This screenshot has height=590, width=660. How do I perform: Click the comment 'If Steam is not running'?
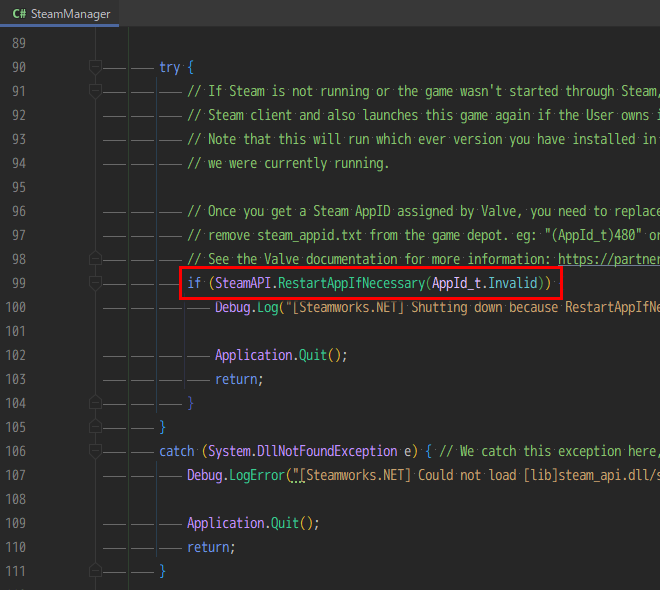423,91
